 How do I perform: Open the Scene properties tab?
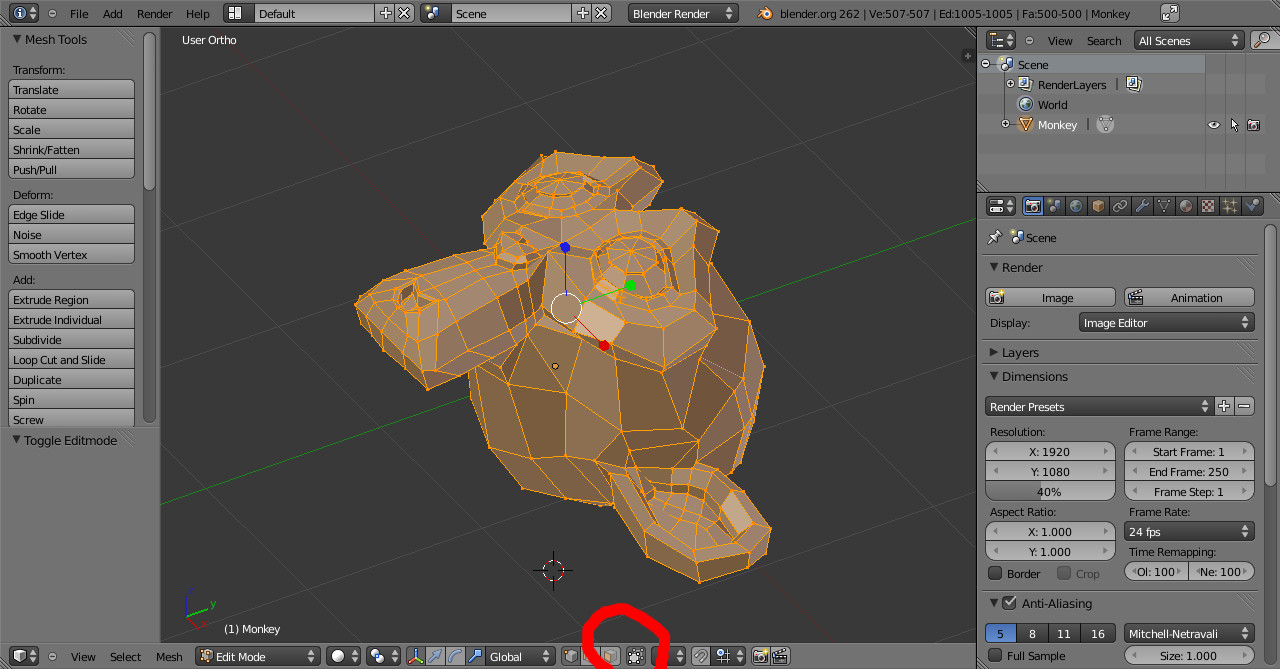(x=1055, y=206)
